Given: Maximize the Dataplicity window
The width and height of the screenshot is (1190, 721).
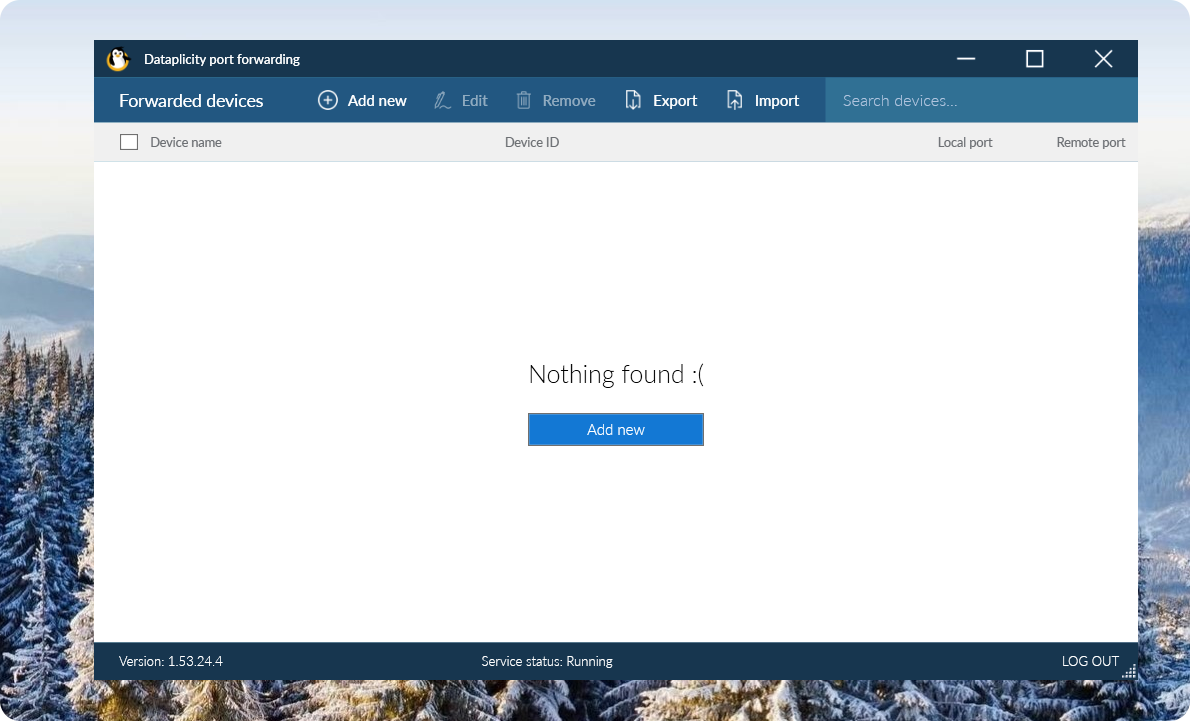Looking at the screenshot, I should (1034, 58).
